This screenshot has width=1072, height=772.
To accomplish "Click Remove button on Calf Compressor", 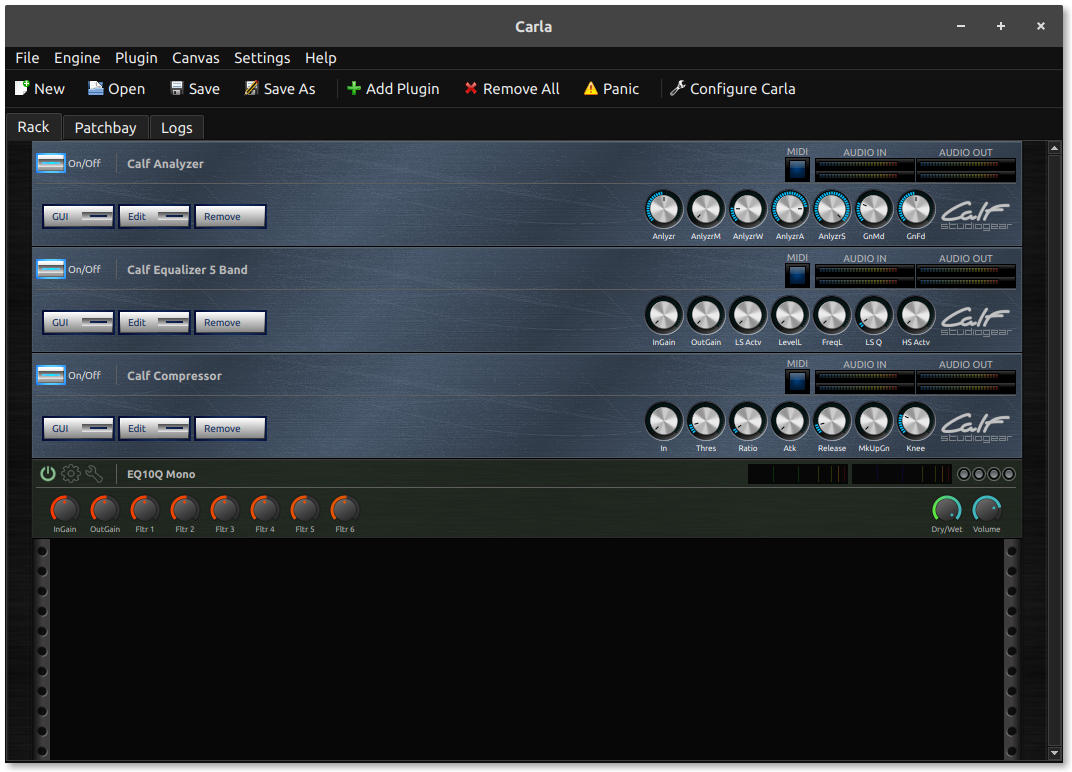I will 230,429.
